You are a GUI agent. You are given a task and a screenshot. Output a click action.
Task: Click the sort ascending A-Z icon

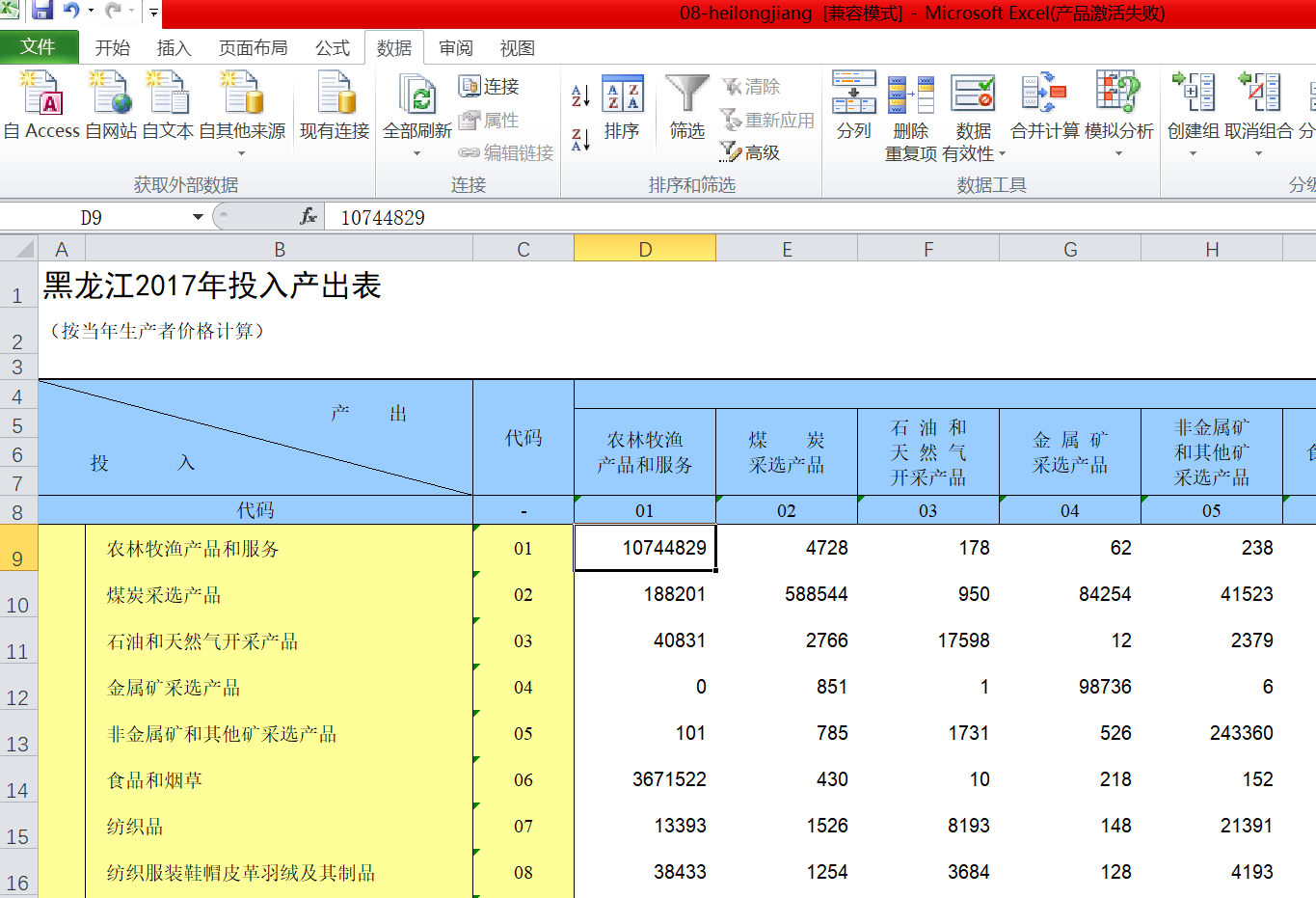coord(580,95)
